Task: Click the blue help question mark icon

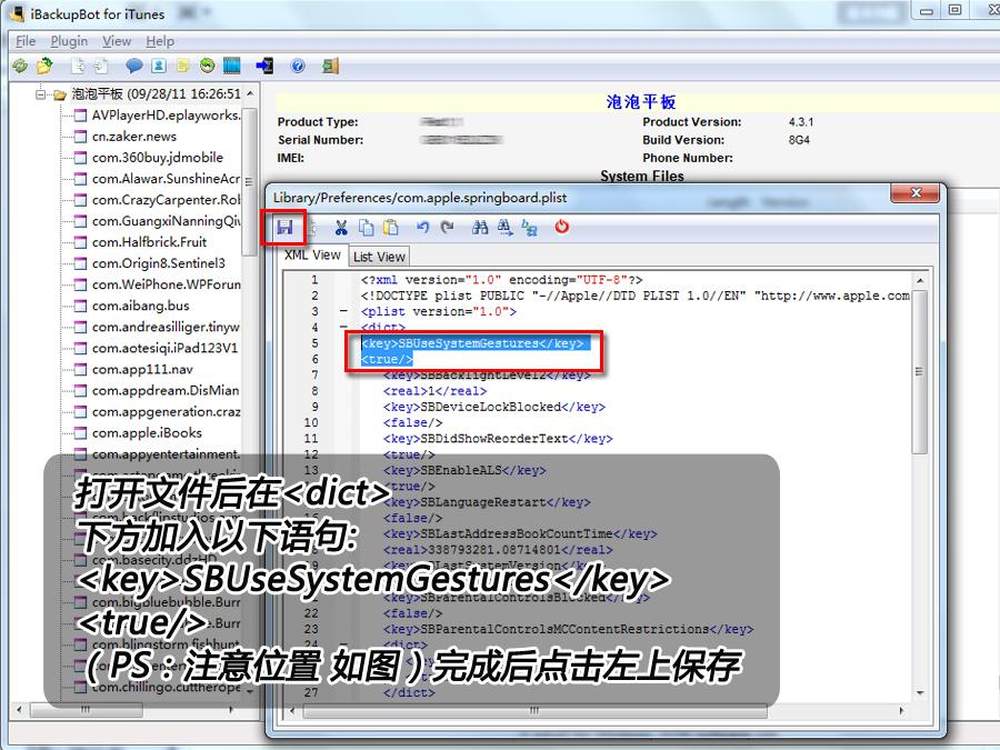Action: [297, 66]
